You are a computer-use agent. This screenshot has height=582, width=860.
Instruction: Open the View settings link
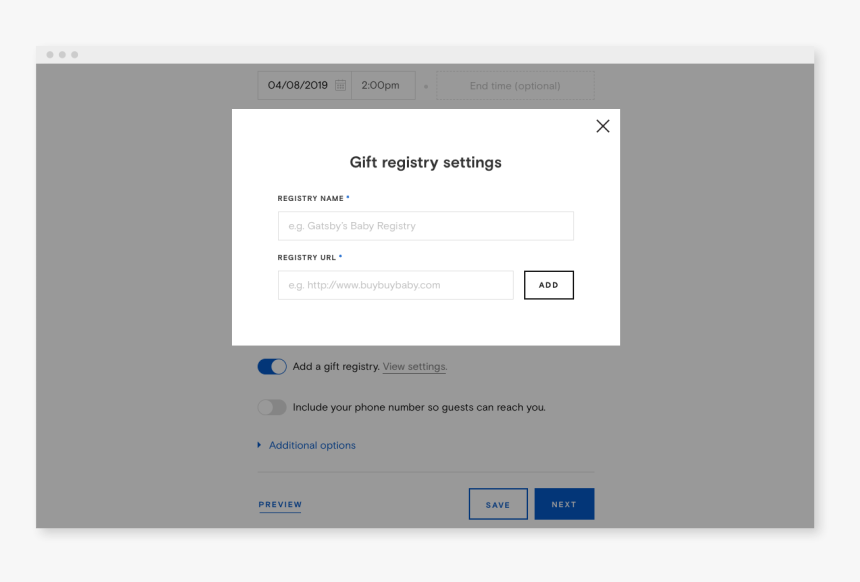(x=413, y=367)
